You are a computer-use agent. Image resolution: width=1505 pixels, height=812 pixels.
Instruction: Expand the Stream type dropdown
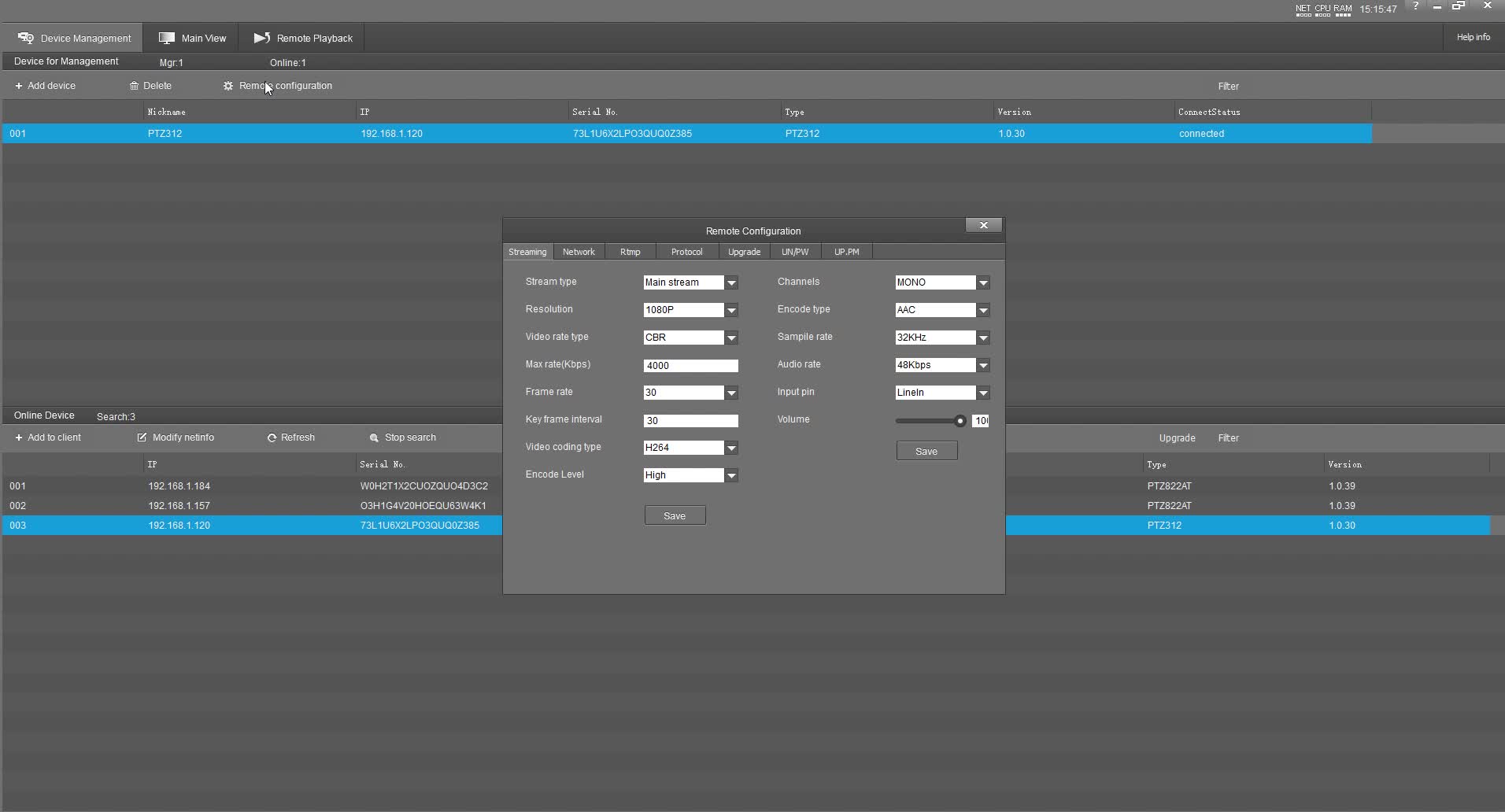click(731, 282)
